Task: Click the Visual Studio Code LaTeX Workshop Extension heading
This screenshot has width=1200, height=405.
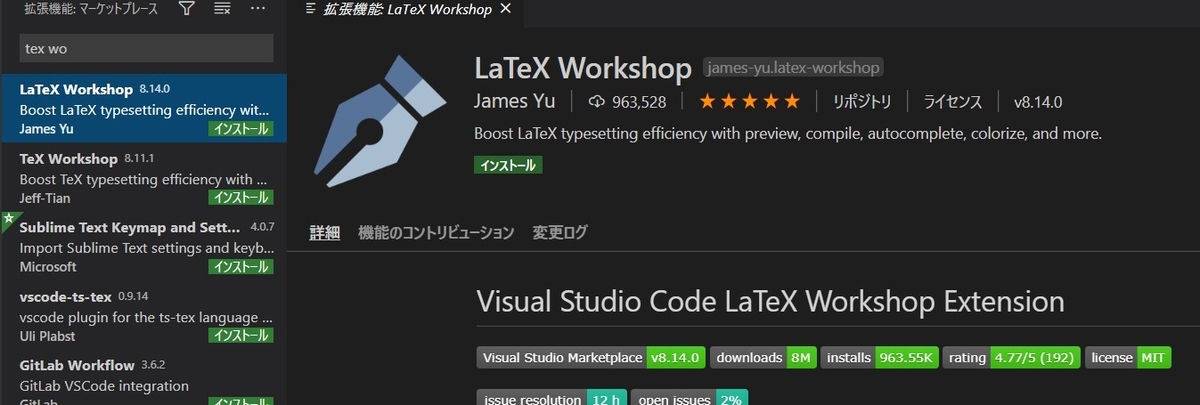Action: (770, 301)
